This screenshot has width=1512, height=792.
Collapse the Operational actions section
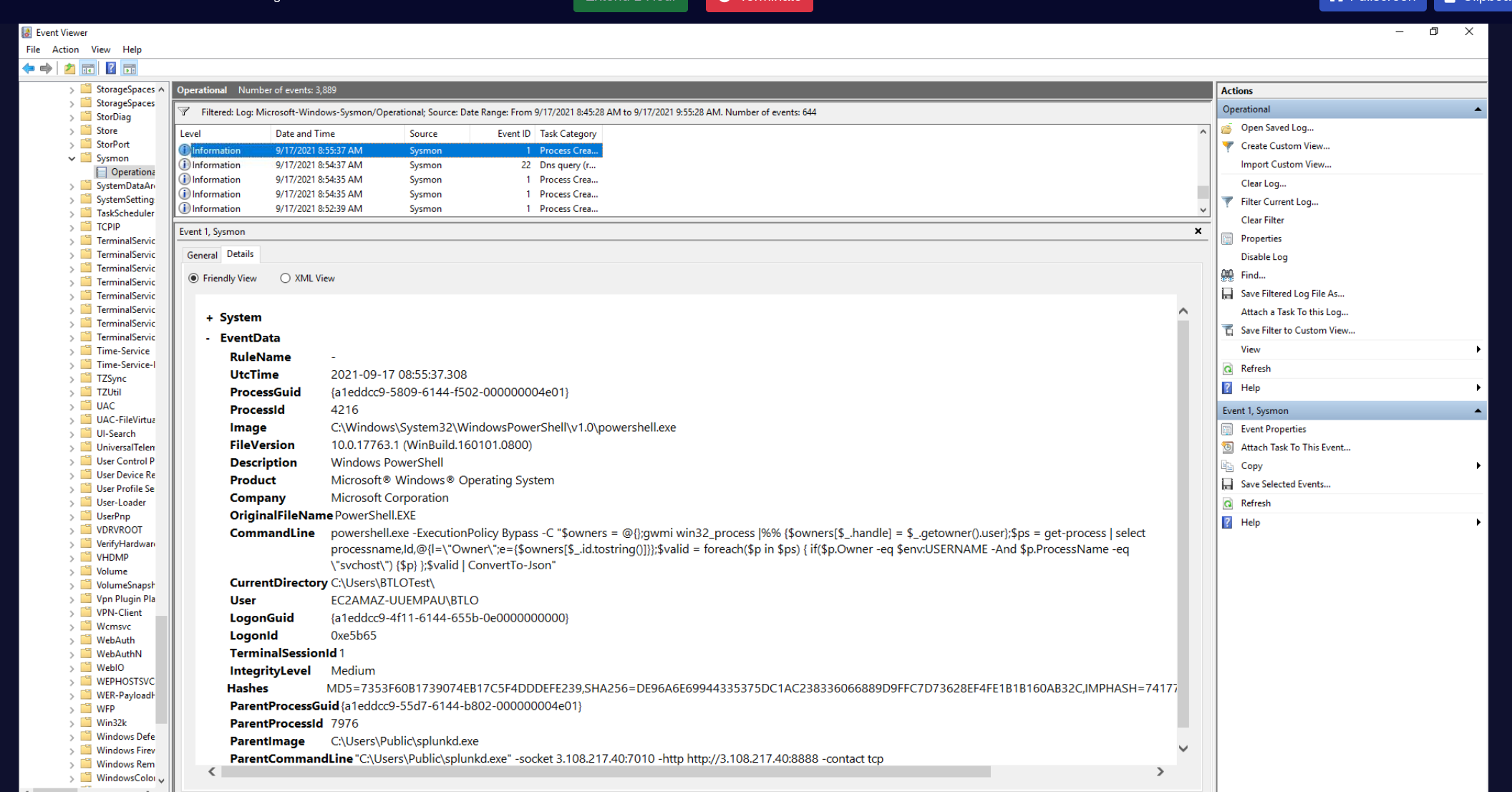[1477, 110]
